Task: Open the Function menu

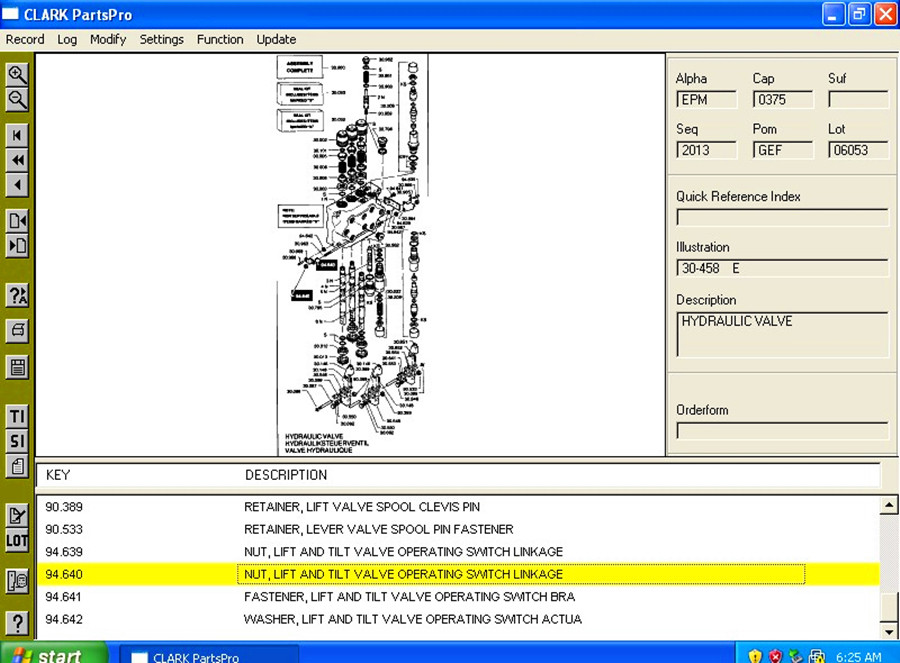Action: coord(220,39)
